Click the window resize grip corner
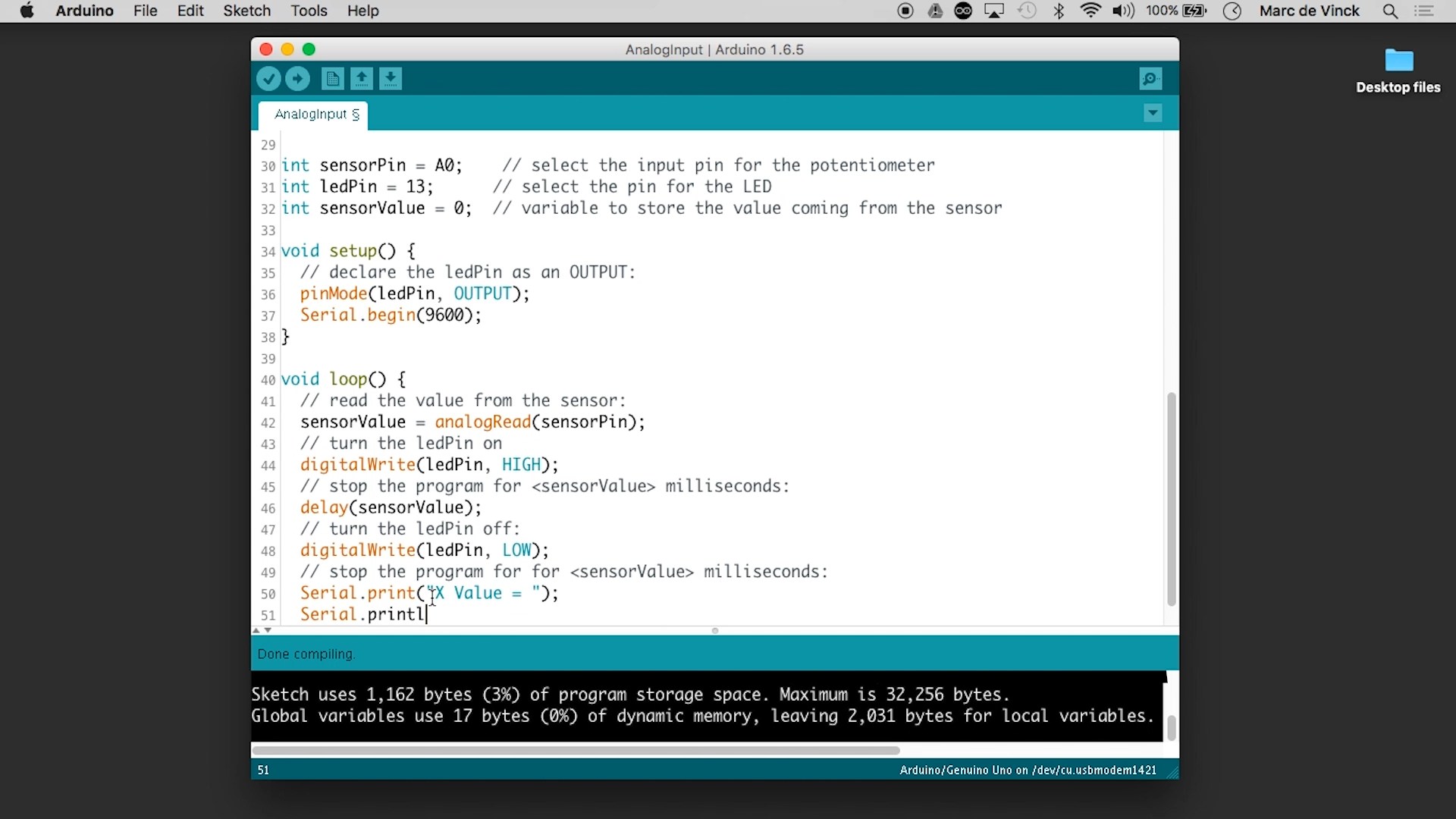 click(x=1172, y=773)
